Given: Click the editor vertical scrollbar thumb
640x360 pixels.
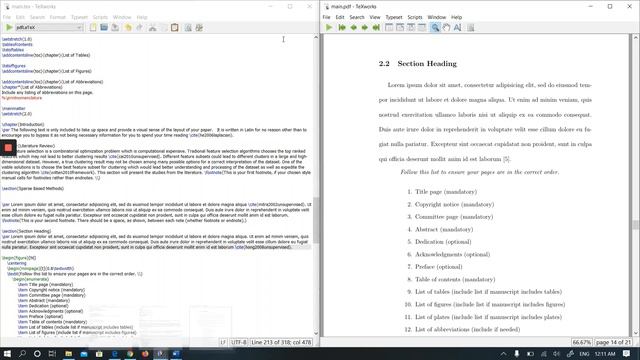Looking at the screenshot, I should click(316, 220).
